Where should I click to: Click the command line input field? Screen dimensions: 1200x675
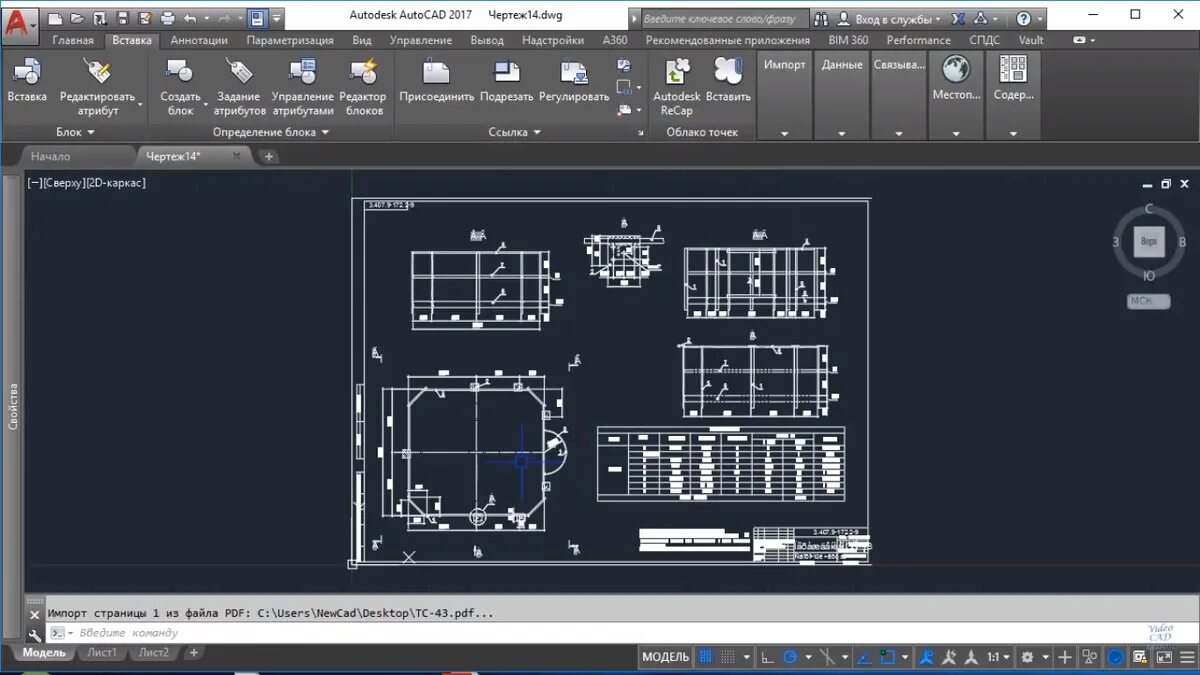[600, 633]
